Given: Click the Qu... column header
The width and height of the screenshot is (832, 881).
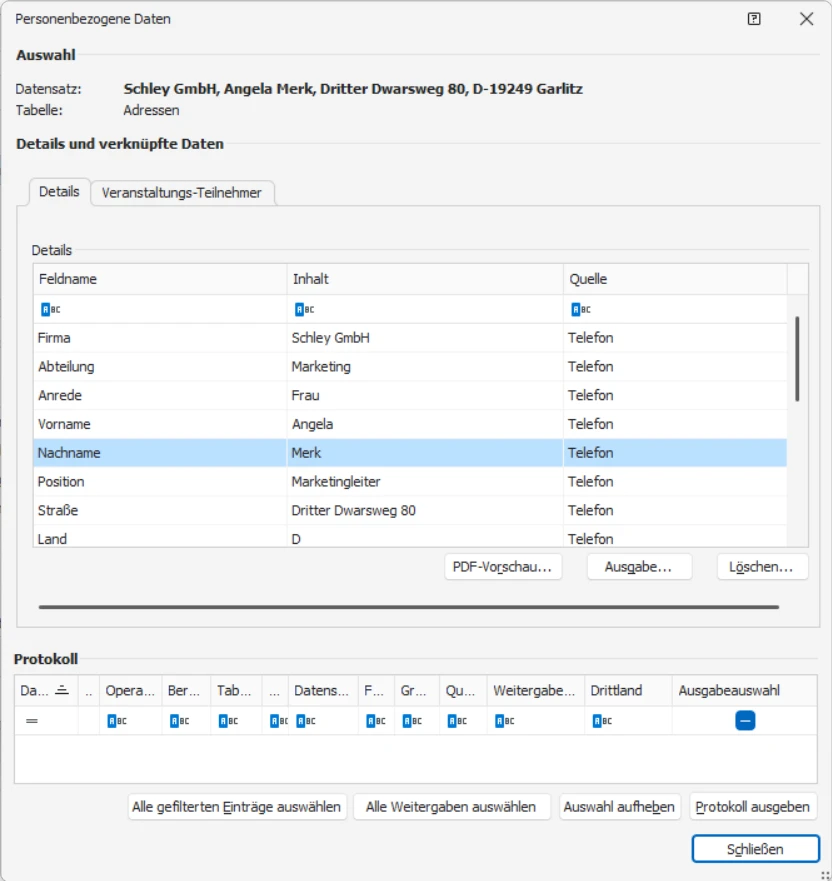Looking at the screenshot, I should click(463, 691).
